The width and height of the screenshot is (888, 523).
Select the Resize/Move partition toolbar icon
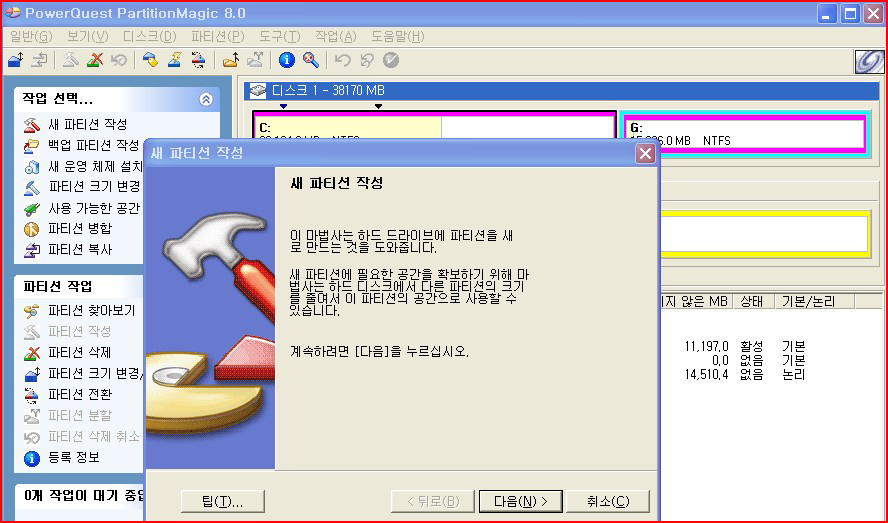click(16, 59)
